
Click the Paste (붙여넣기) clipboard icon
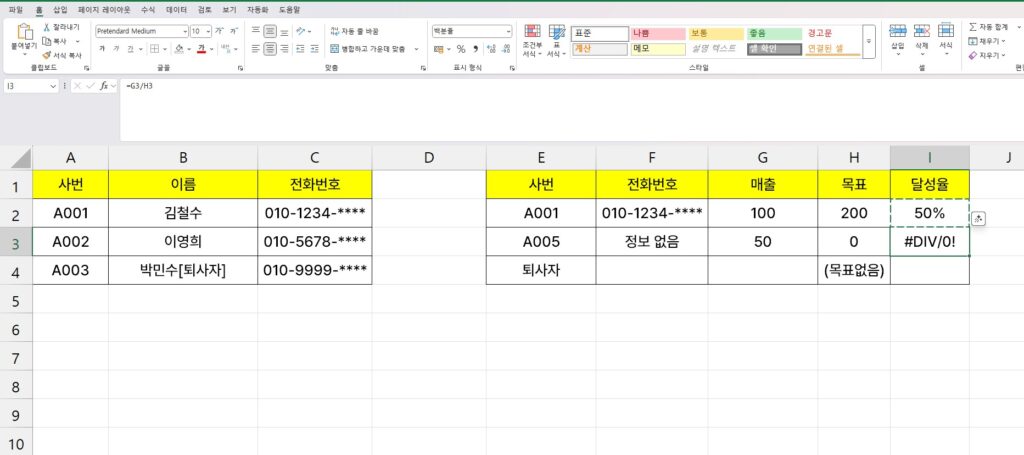click(x=22, y=35)
